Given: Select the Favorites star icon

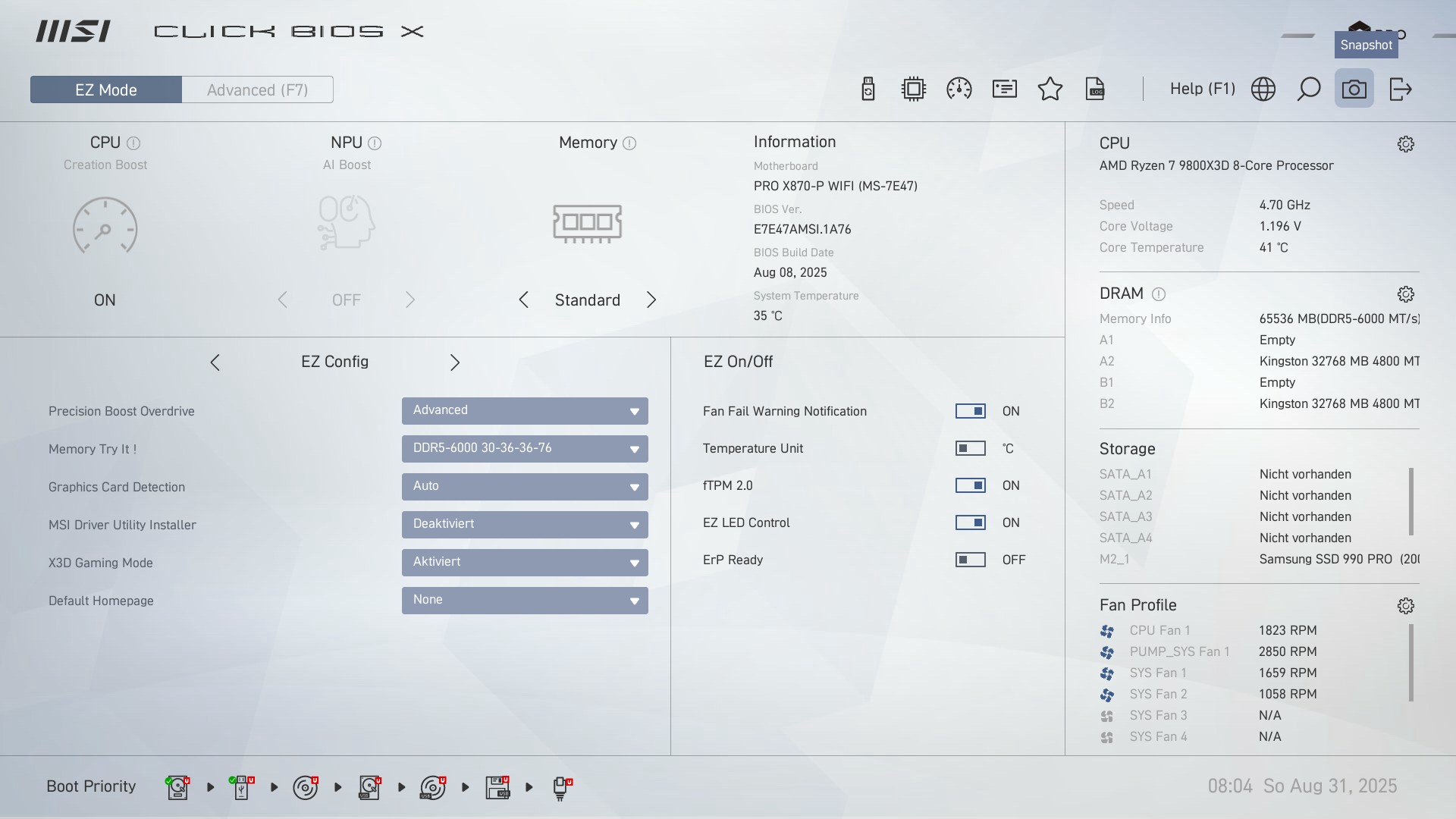Looking at the screenshot, I should [x=1050, y=89].
